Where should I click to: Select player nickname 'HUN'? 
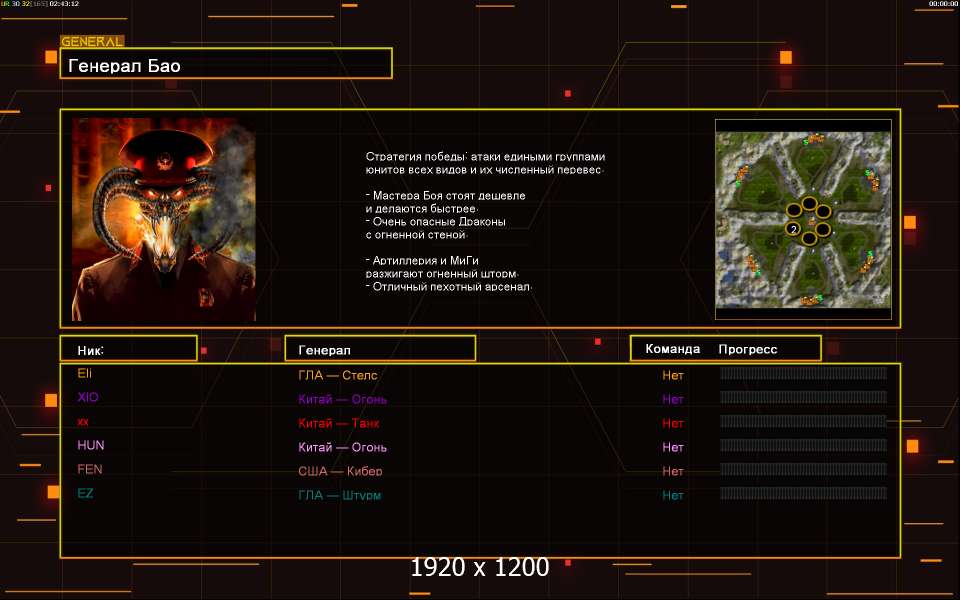pyautogui.click(x=91, y=445)
